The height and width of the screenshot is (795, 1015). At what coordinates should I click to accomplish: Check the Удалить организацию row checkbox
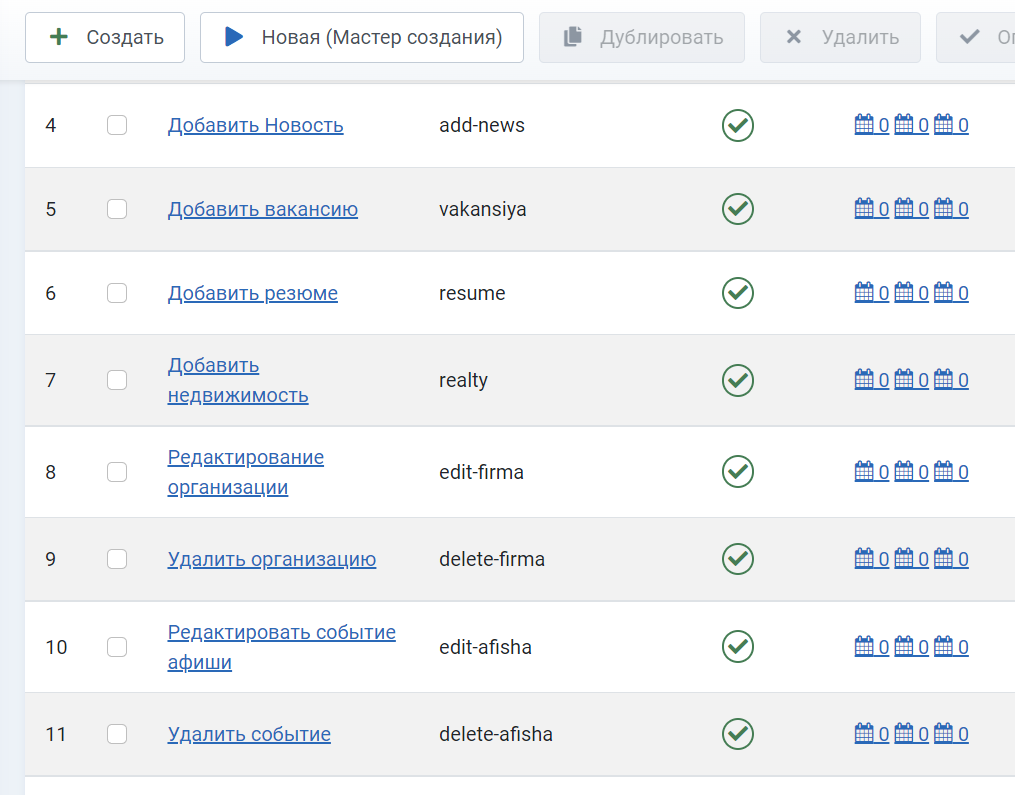point(117,559)
